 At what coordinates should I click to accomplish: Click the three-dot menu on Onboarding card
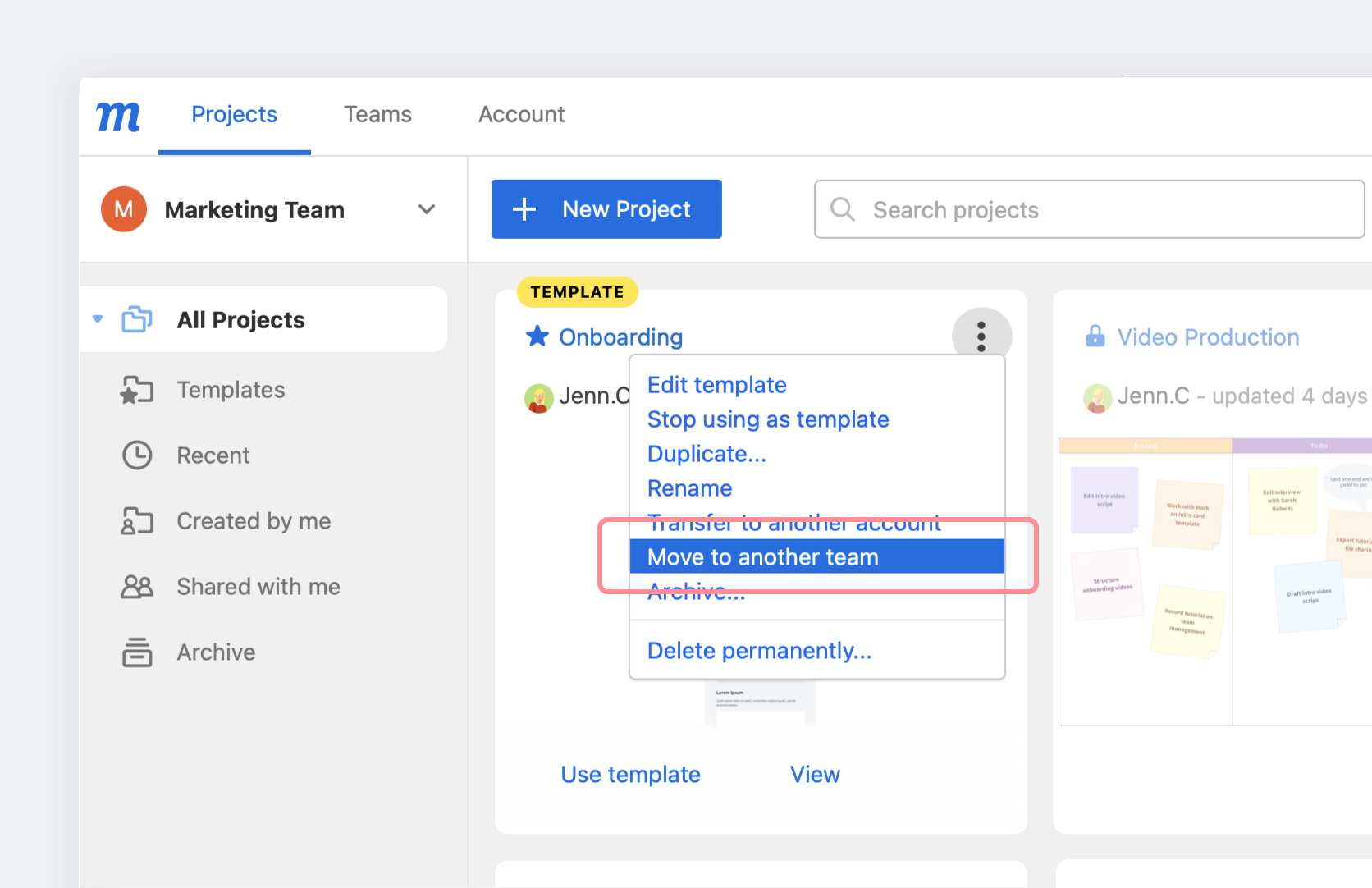click(981, 336)
